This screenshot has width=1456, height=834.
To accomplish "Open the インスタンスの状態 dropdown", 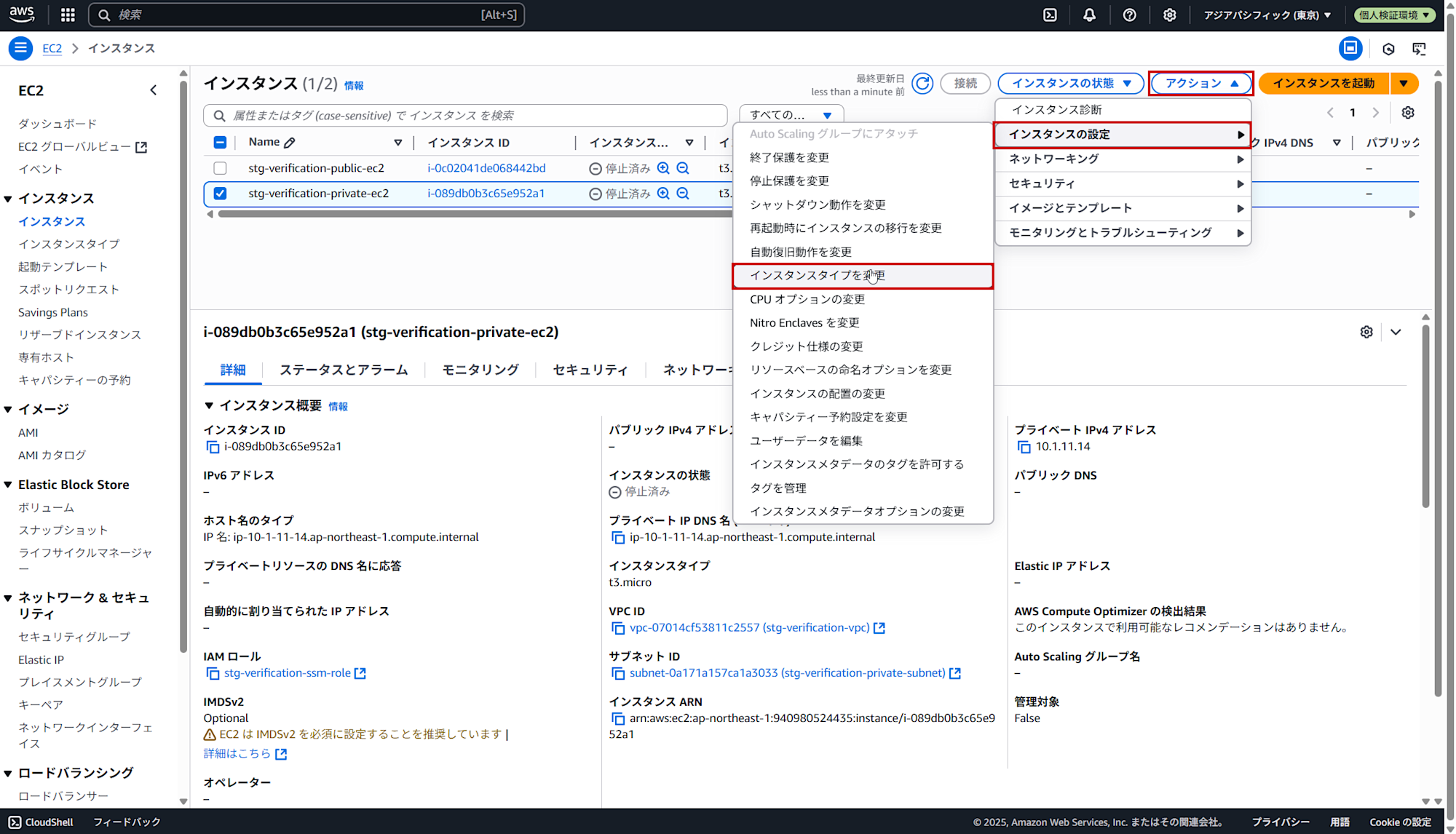I will coord(1071,84).
